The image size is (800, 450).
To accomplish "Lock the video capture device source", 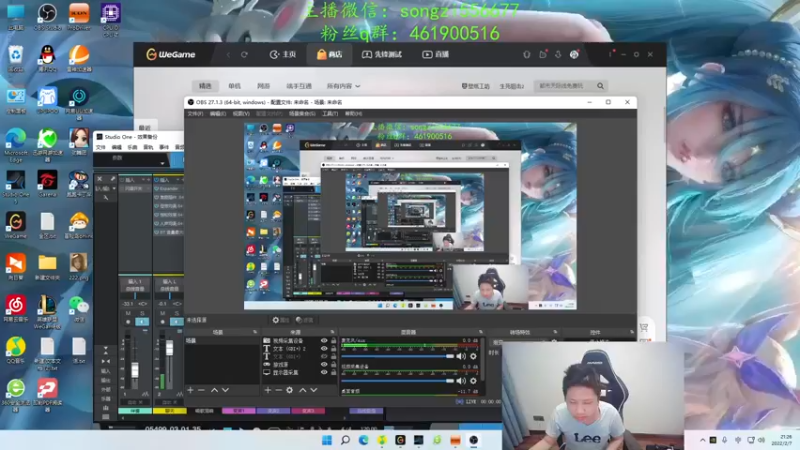I will [x=334, y=341].
